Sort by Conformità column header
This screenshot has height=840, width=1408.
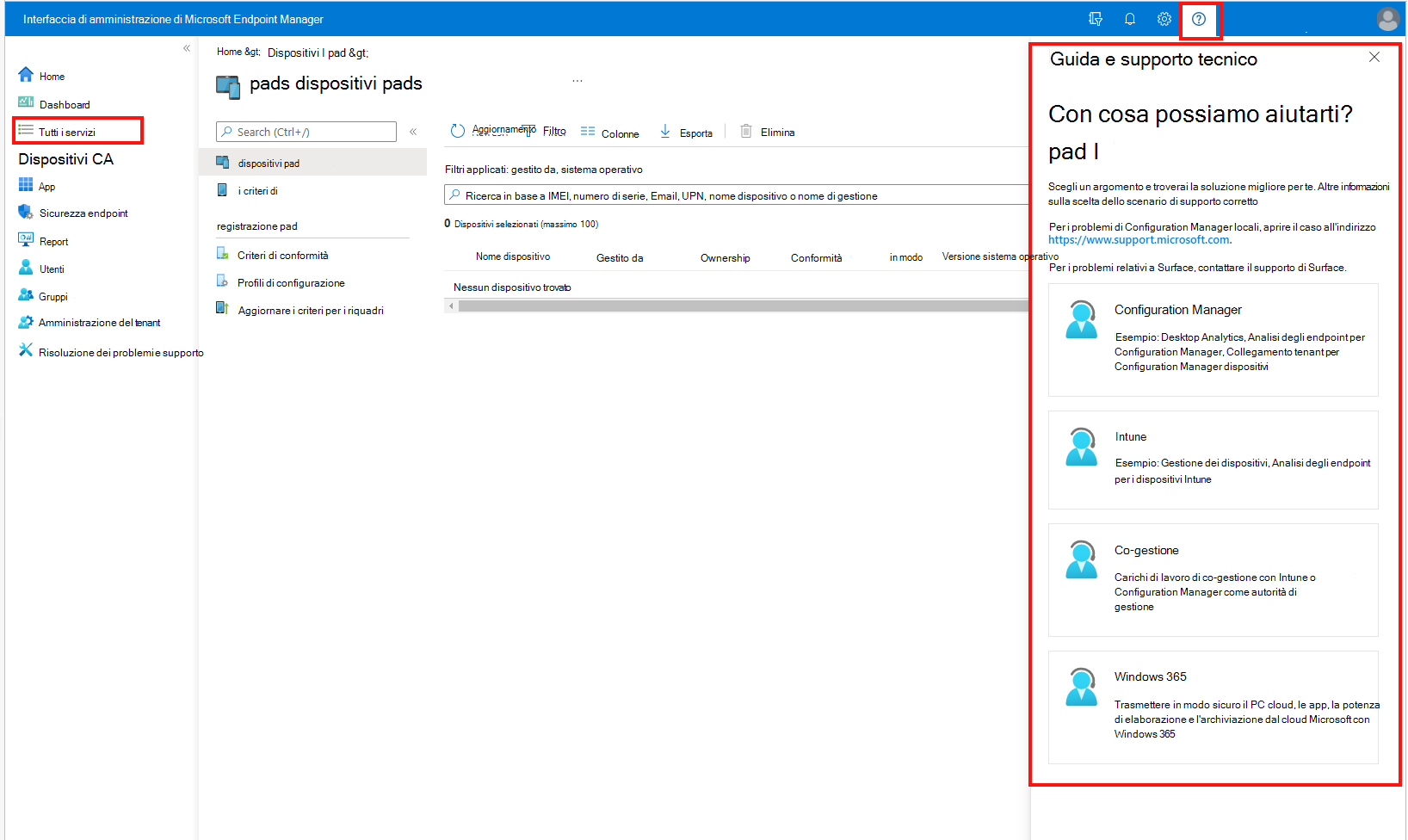(817, 258)
